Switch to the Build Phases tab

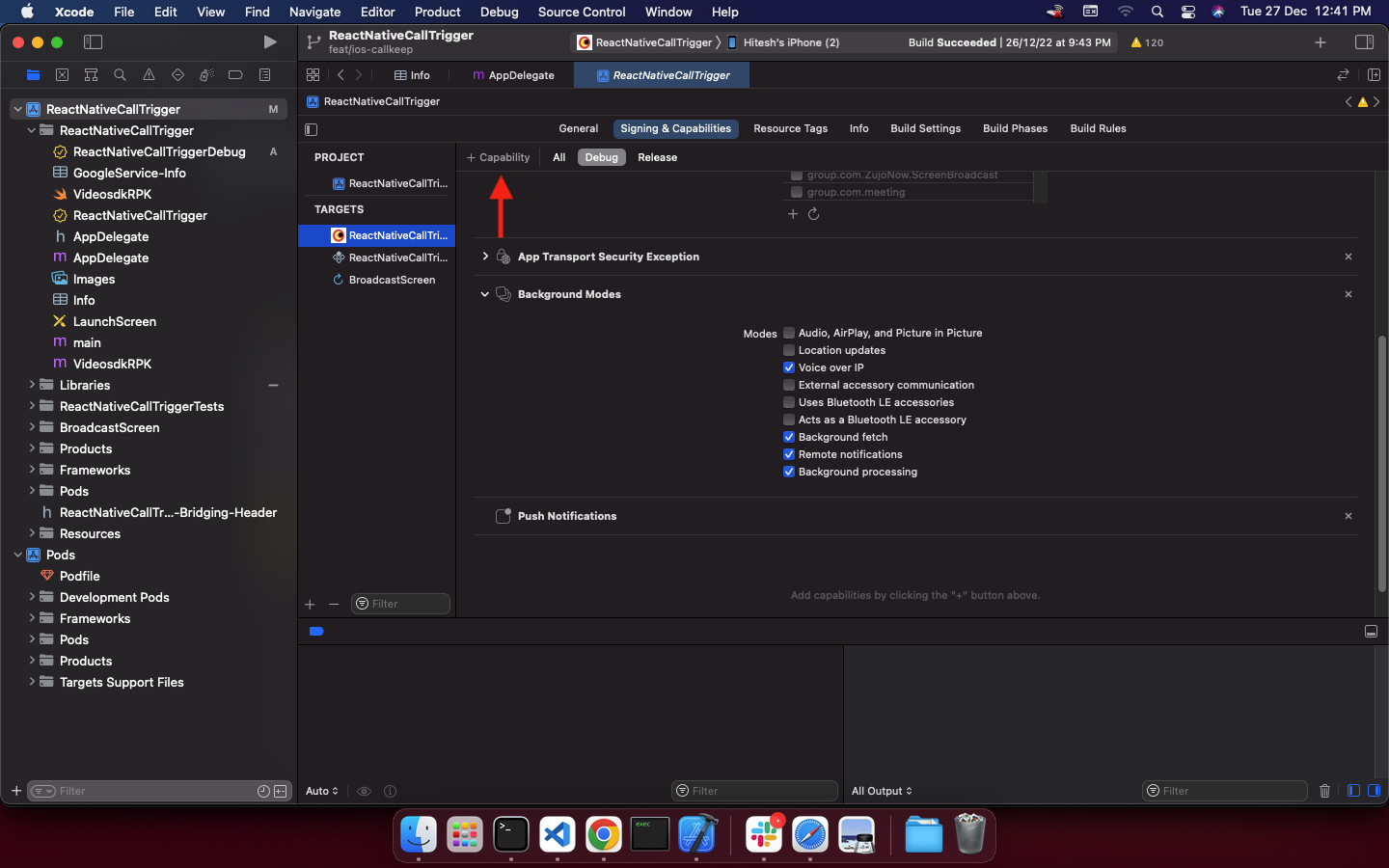click(1015, 128)
